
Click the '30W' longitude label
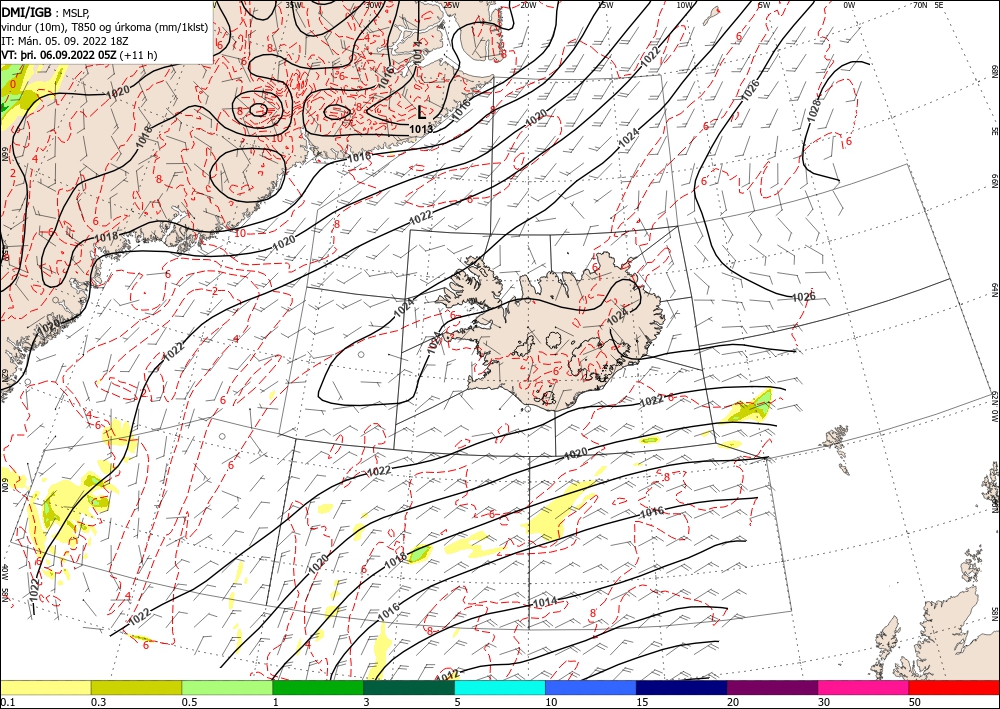tap(374, 5)
